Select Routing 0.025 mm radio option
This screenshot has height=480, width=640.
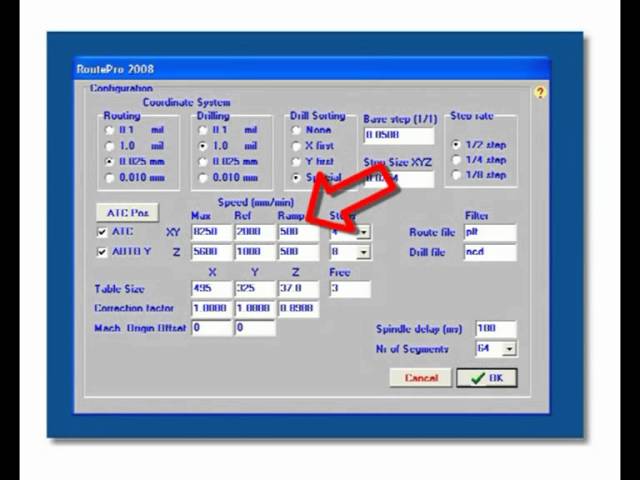tap(109, 162)
